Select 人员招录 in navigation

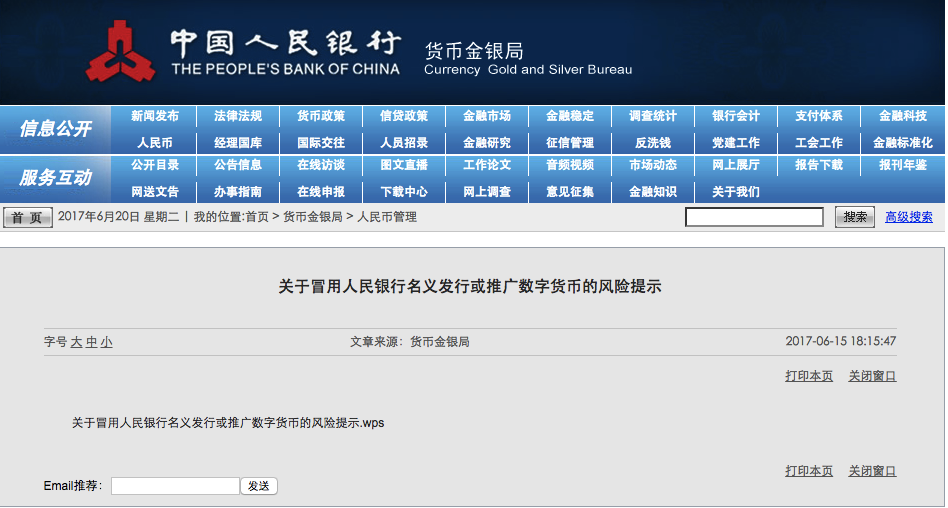tap(404, 143)
